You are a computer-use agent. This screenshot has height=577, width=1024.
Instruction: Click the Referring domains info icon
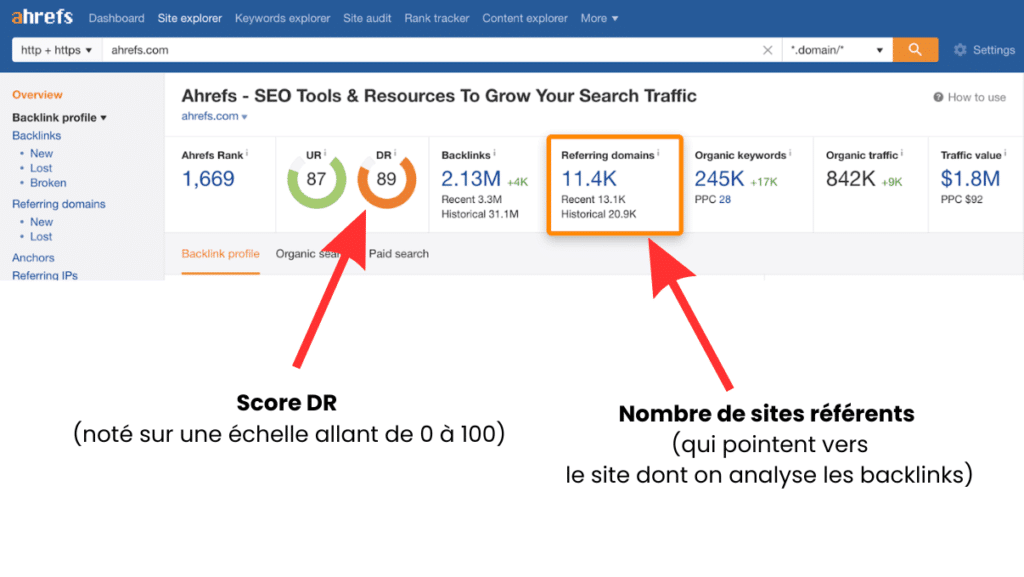(658, 153)
